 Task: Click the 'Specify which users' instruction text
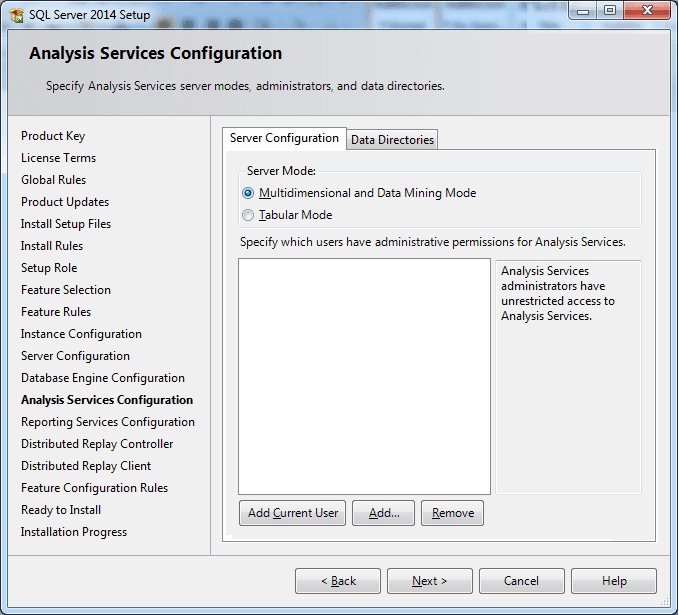[x=433, y=242]
